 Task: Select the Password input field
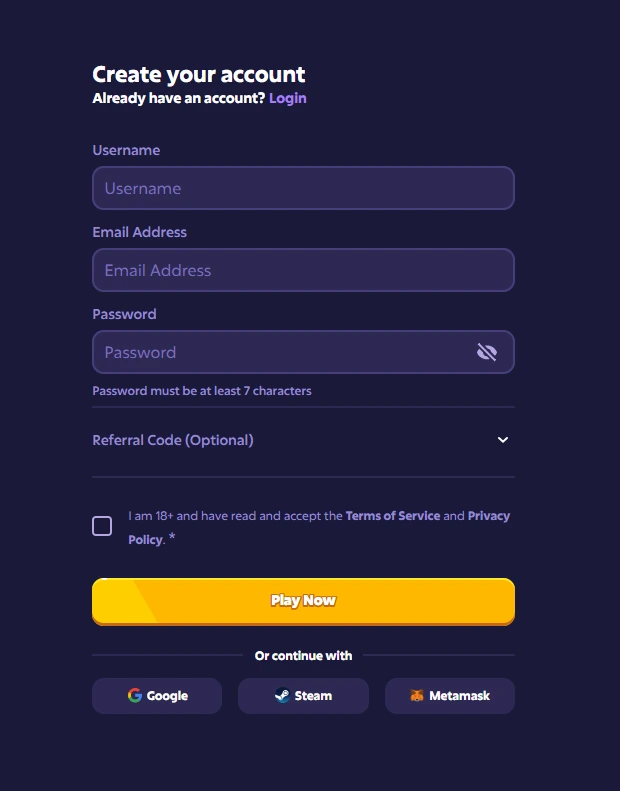click(x=280, y=352)
